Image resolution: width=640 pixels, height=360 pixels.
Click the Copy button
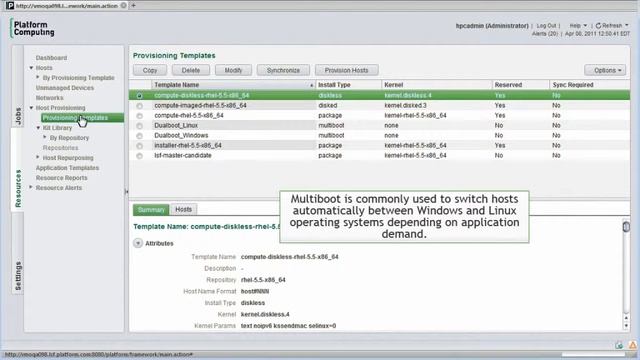pyautogui.click(x=150, y=70)
